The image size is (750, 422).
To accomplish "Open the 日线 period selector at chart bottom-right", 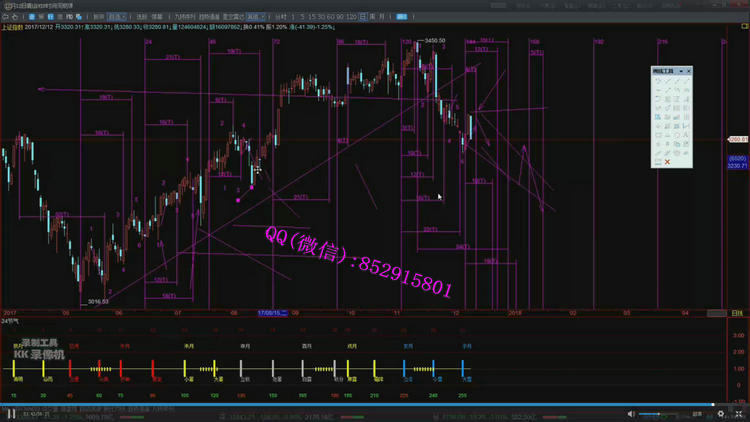I will [x=737, y=313].
